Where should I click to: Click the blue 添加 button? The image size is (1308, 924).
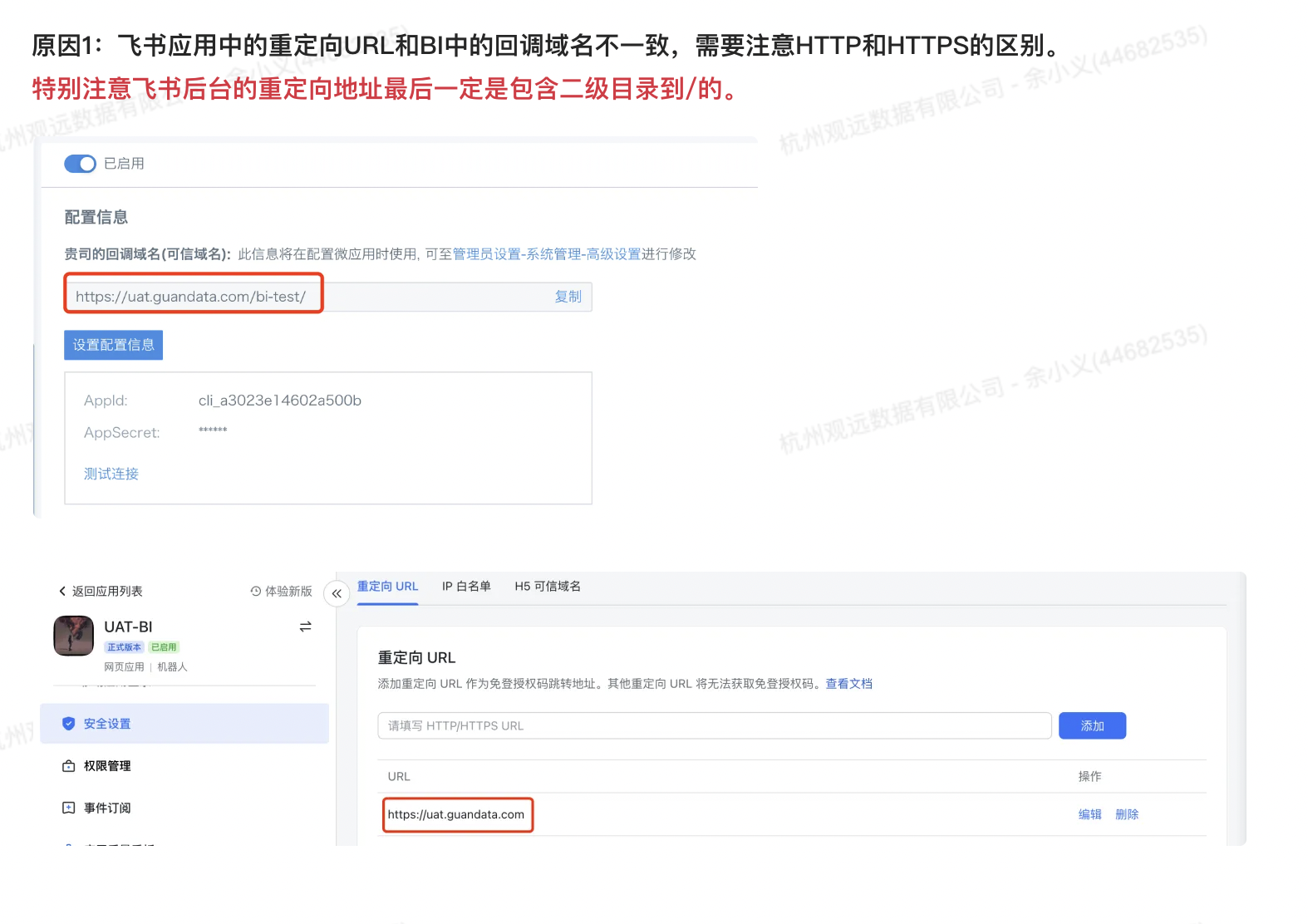point(1092,725)
